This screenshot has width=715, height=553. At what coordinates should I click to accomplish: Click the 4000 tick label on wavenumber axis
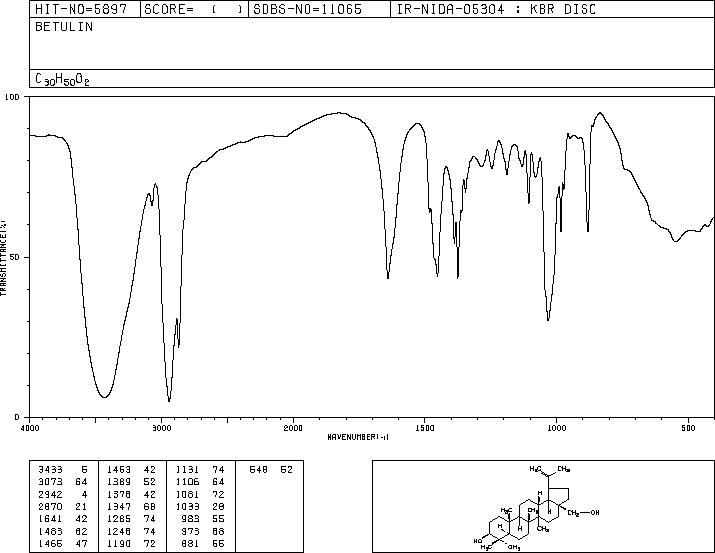pyautogui.click(x=30, y=428)
